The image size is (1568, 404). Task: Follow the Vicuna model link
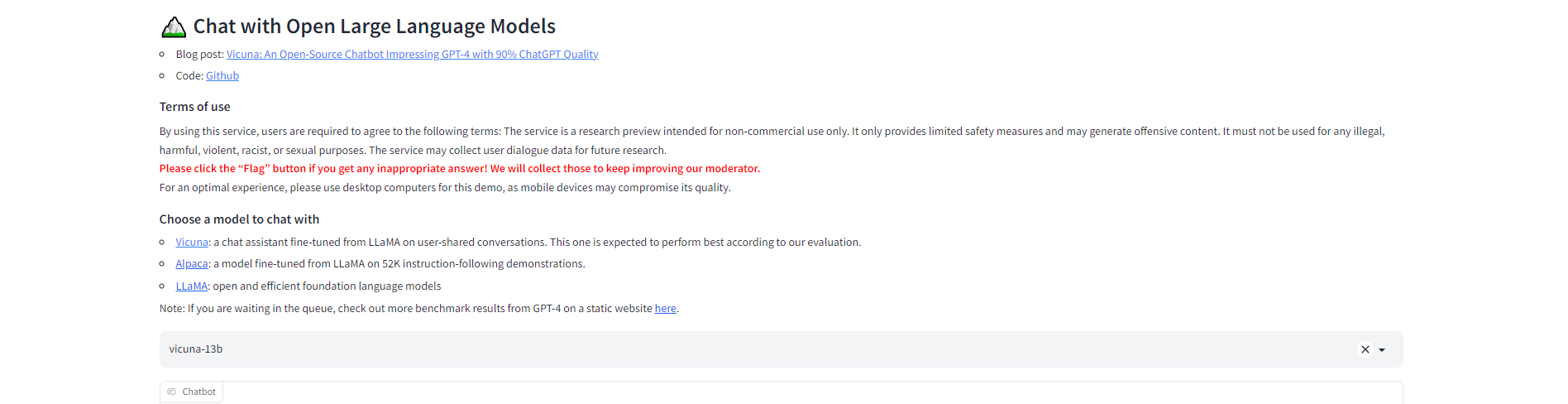(192, 242)
